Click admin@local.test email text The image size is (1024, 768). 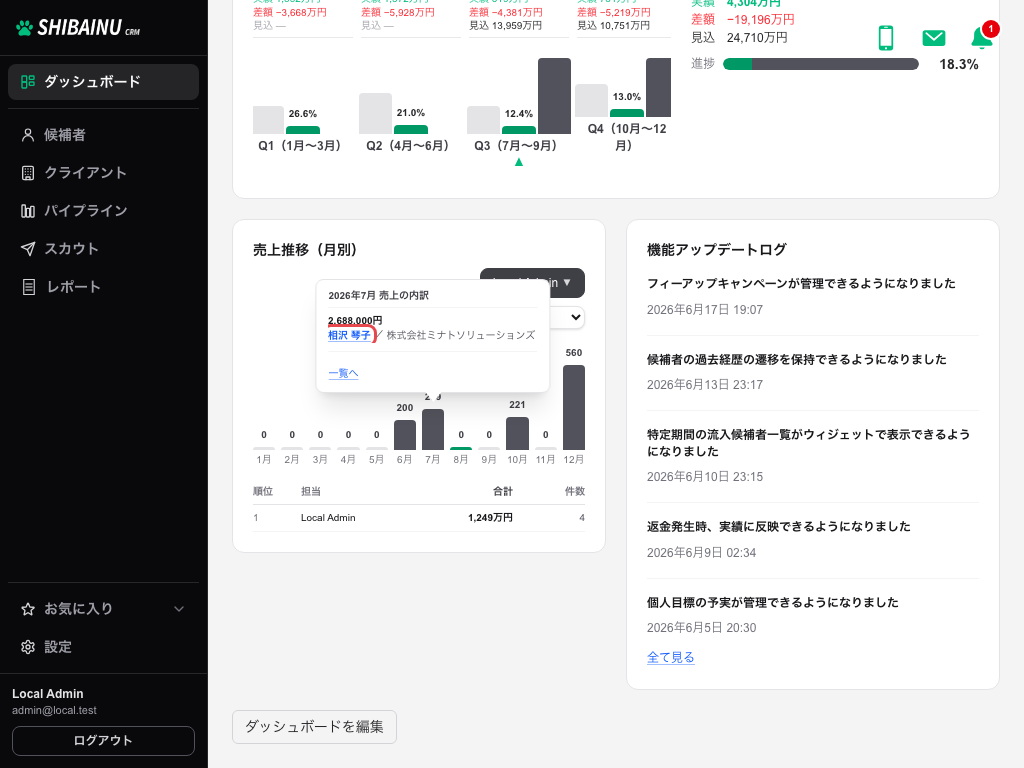(54, 711)
